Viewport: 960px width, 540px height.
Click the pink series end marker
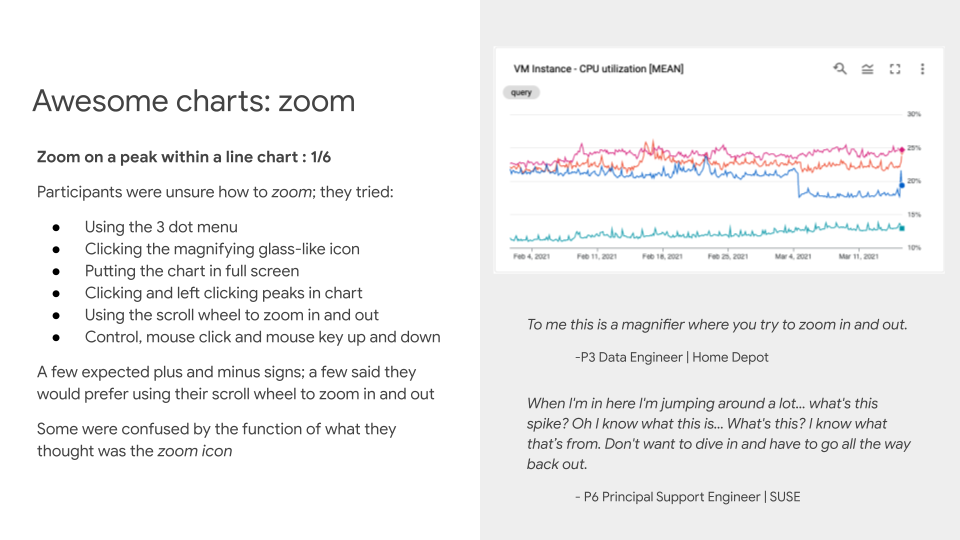[x=902, y=149]
